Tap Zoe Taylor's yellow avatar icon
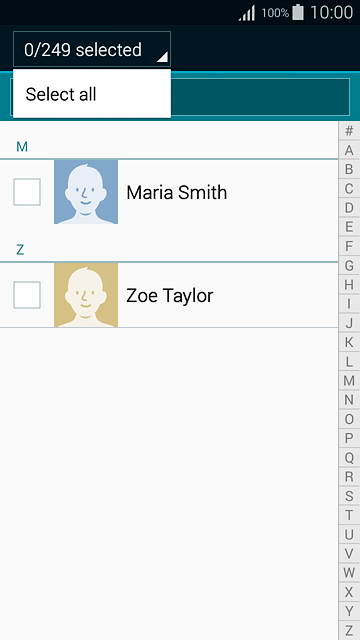 (86, 295)
